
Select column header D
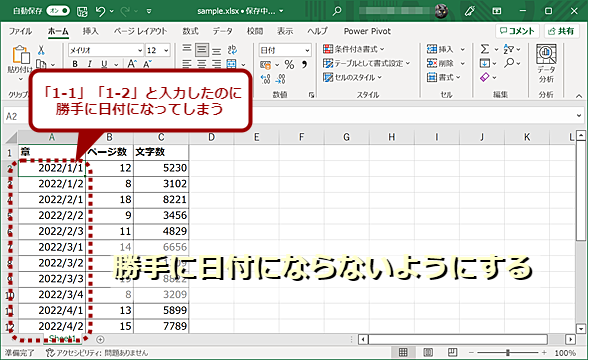coord(211,137)
